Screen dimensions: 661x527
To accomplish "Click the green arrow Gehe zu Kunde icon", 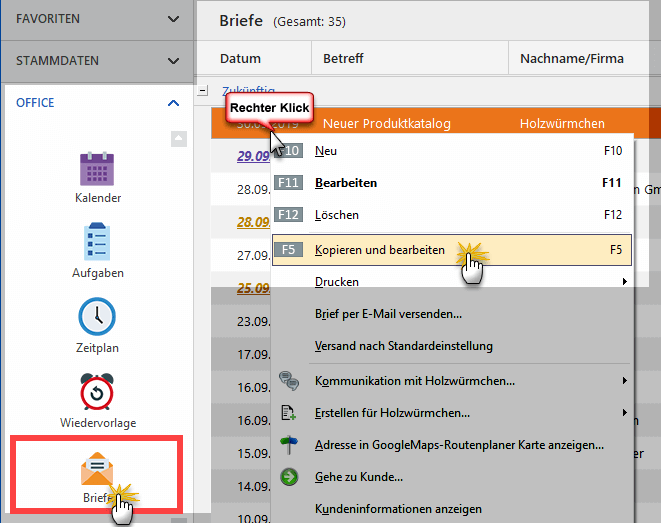I will click(x=289, y=477).
